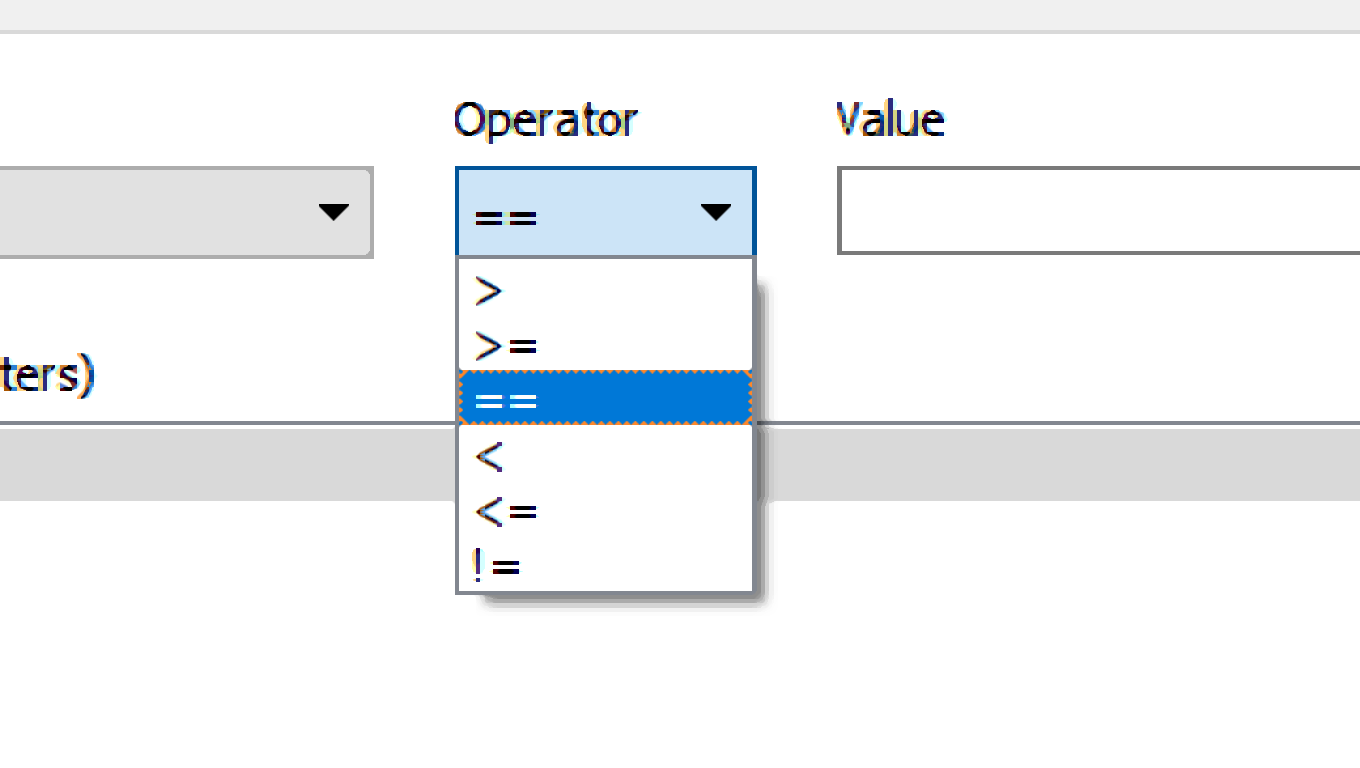The image size is (1360, 768).
Task: Click the gray header bar left of the list
Action: click(220, 464)
